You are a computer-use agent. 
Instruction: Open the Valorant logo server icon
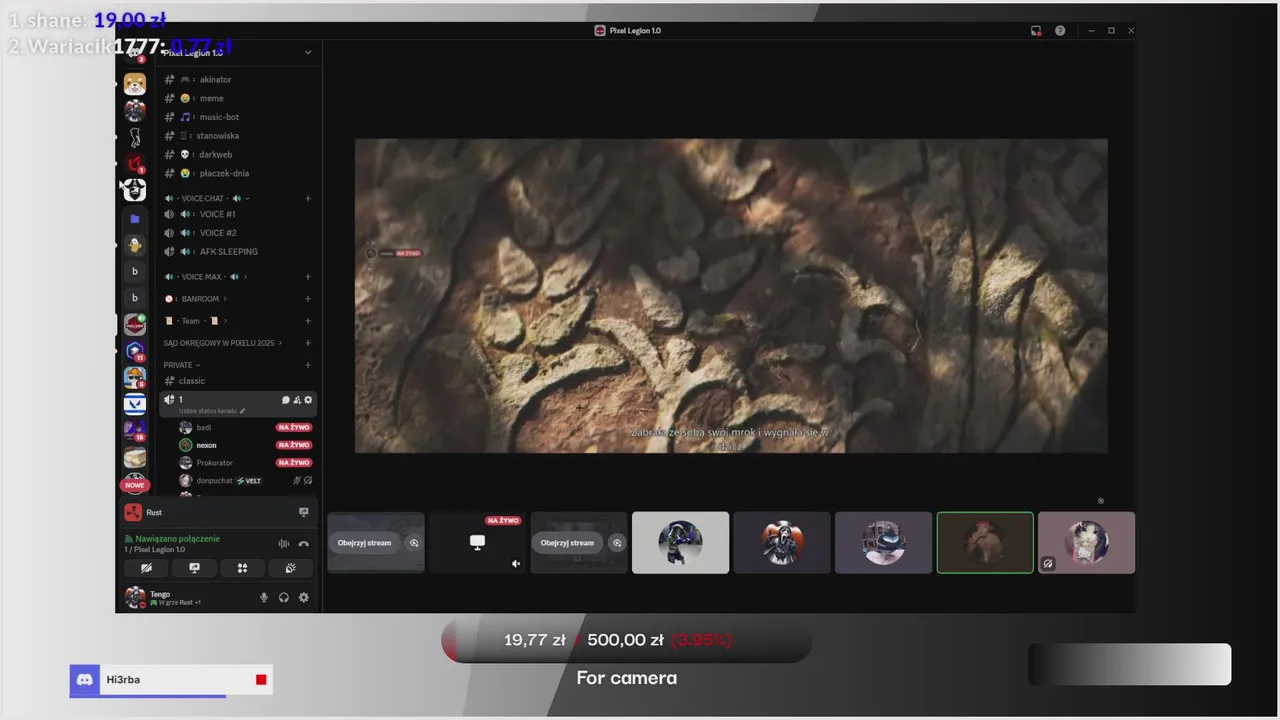135,404
